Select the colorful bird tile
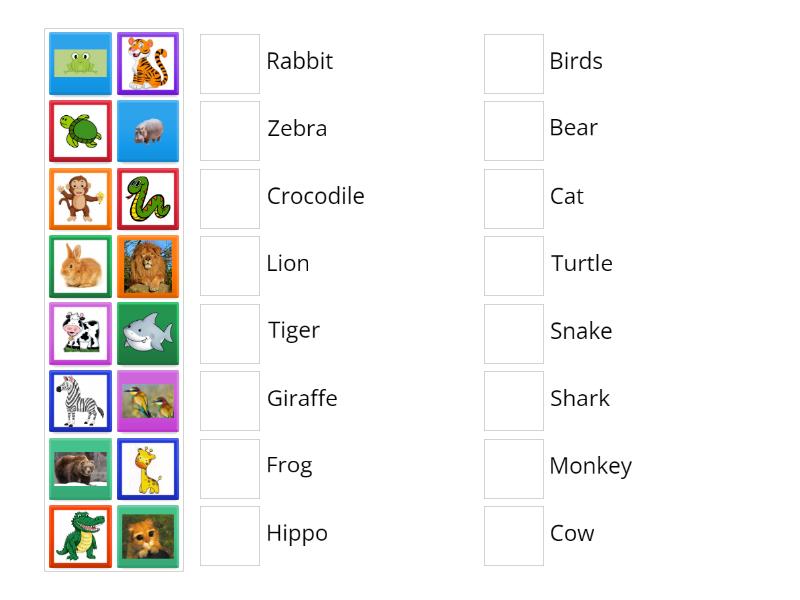Screen dimensions: 800x600 coord(148,401)
